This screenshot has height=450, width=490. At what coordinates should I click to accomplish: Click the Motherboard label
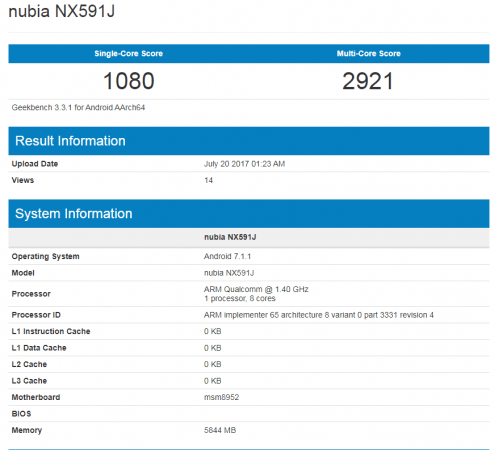[x=36, y=397]
